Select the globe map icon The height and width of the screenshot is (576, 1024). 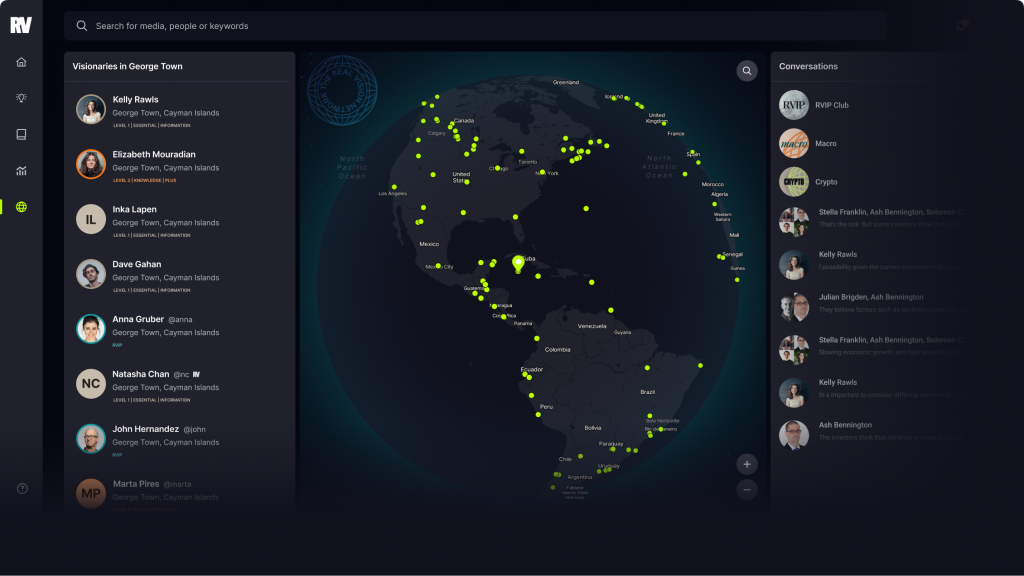21,207
